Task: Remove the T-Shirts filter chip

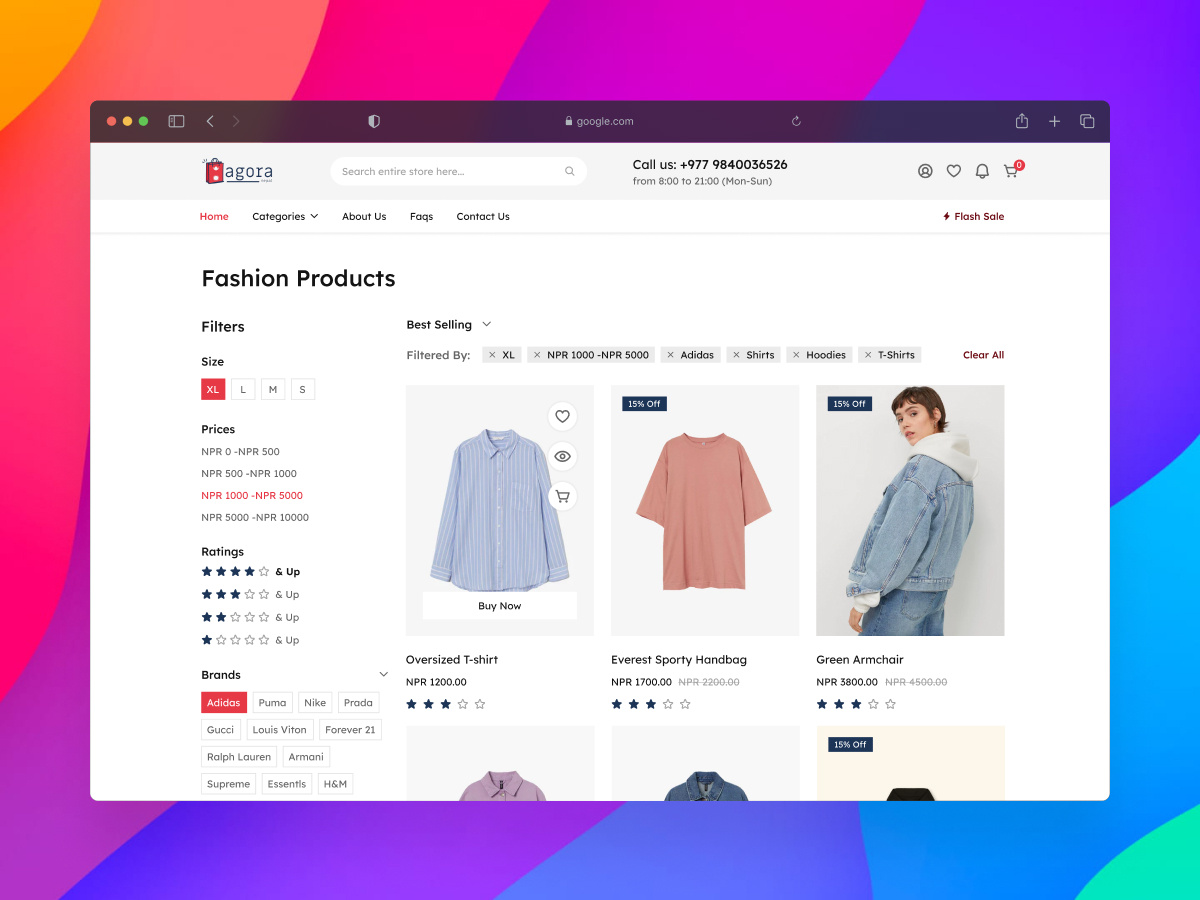Action: [868, 355]
